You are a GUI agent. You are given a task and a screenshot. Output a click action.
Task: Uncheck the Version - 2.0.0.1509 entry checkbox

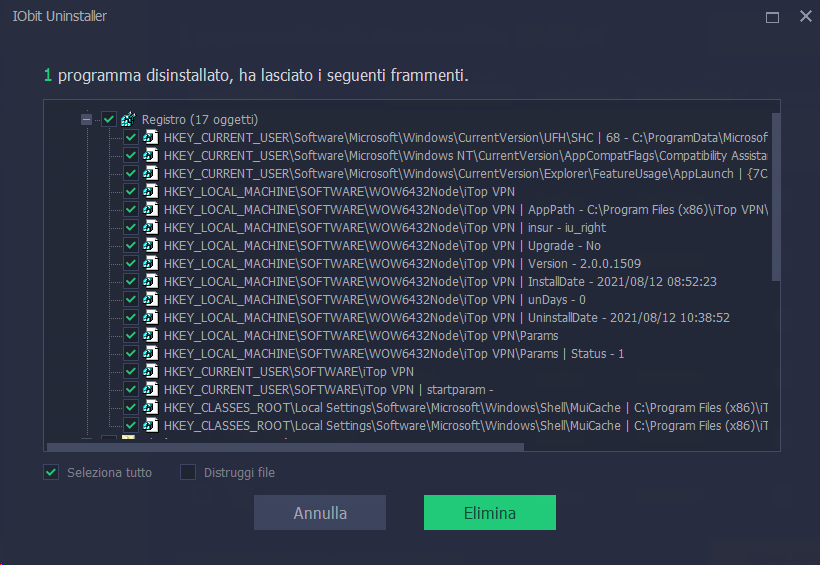point(131,264)
